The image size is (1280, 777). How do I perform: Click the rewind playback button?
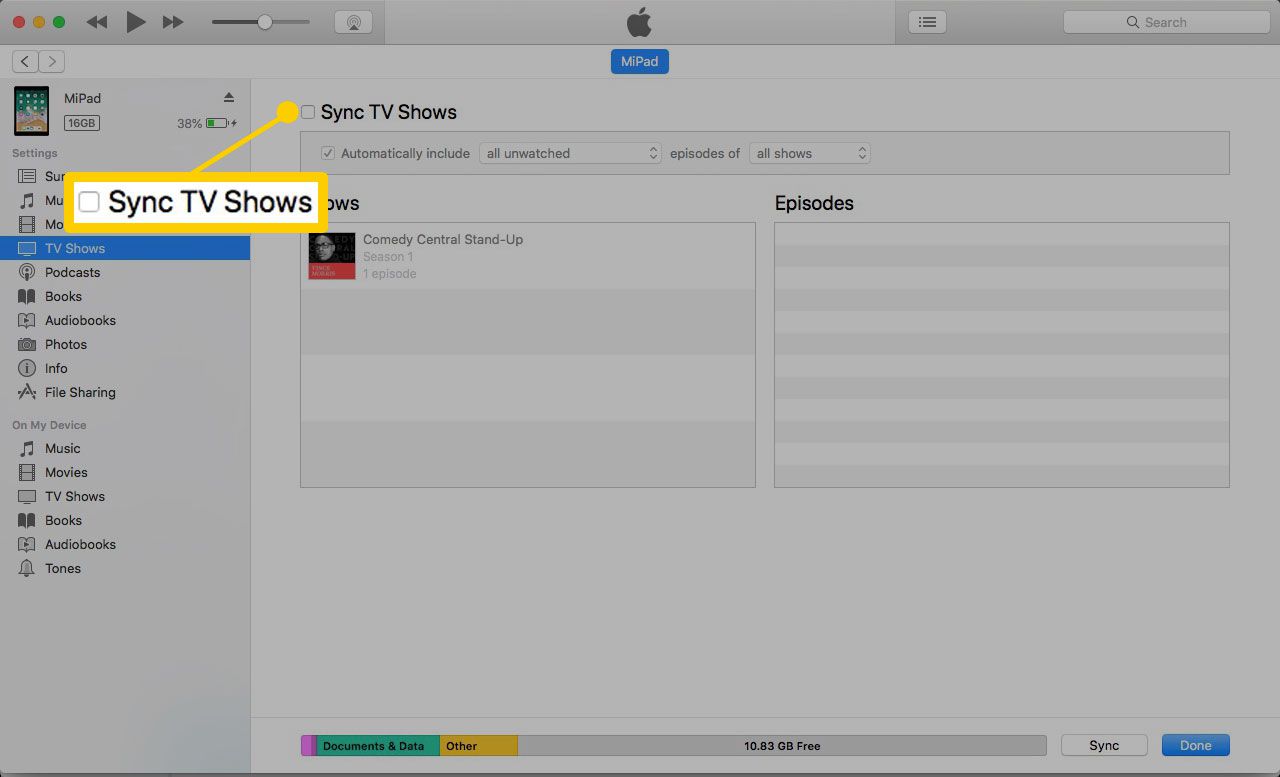(x=97, y=22)
